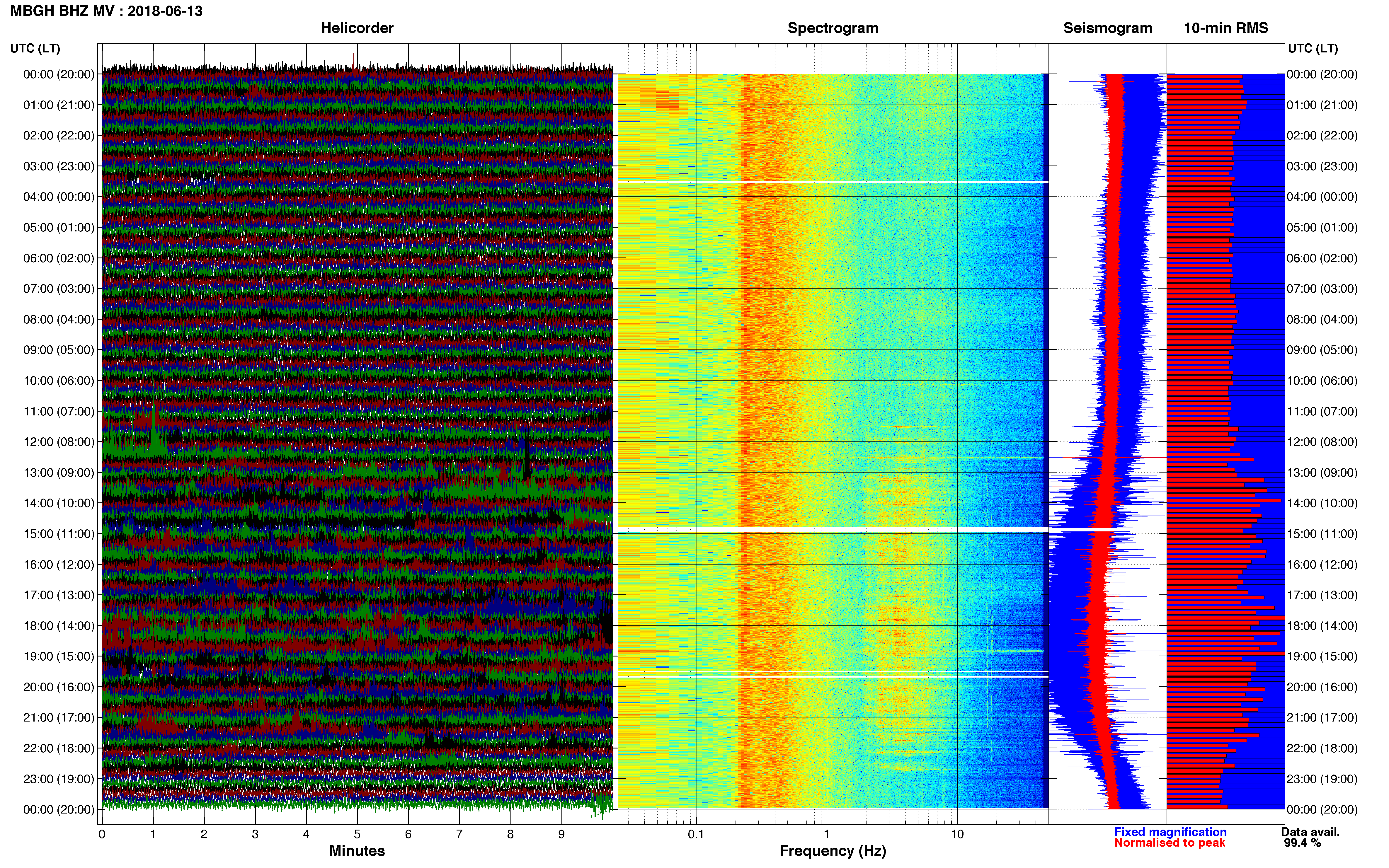This screenshot has height=868, width=1389.
Task: Click '06:00 (02:00)' label next to the Helicorder
Action: (59, 258)
